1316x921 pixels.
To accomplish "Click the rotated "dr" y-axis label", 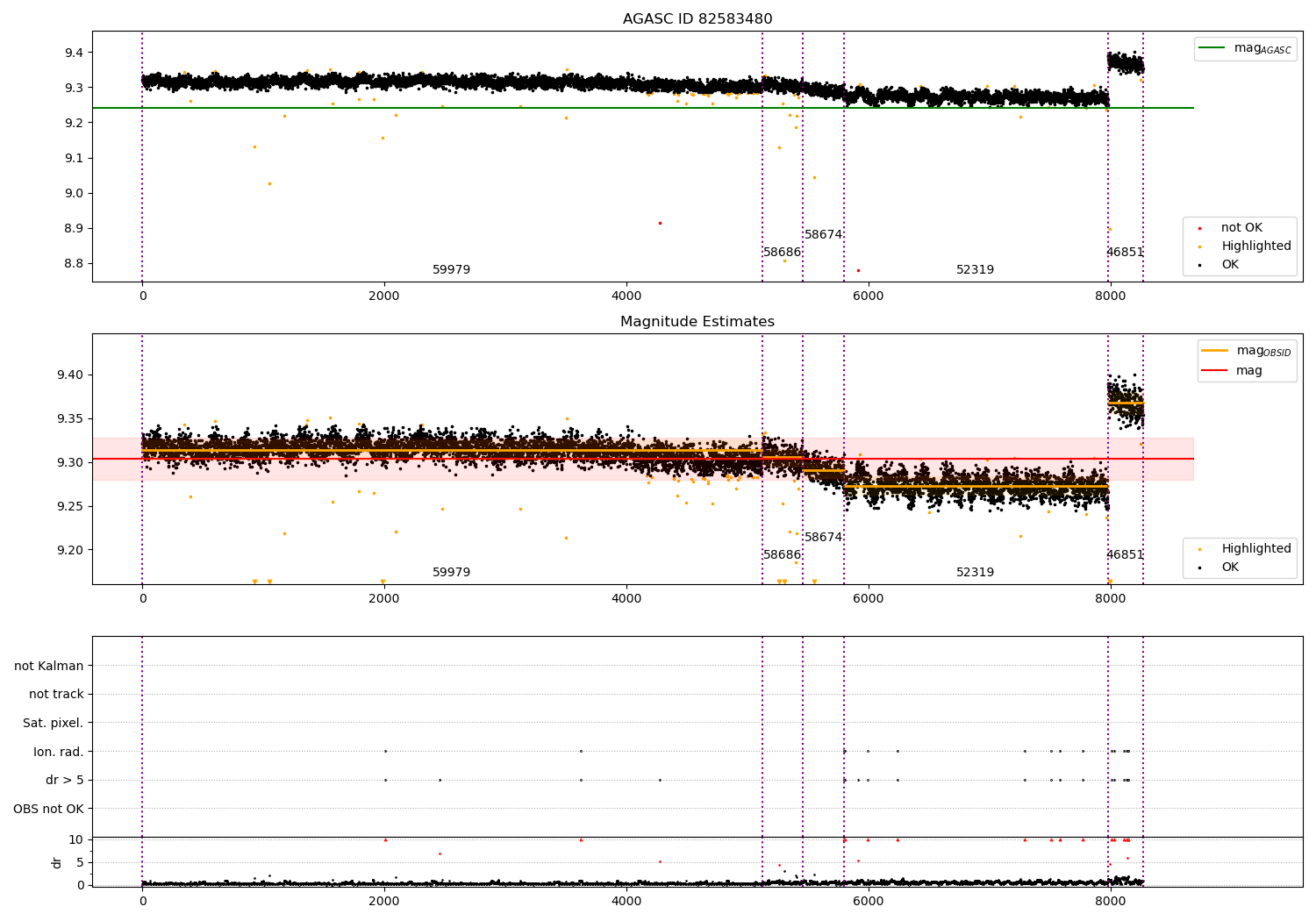I will (57, 862).
